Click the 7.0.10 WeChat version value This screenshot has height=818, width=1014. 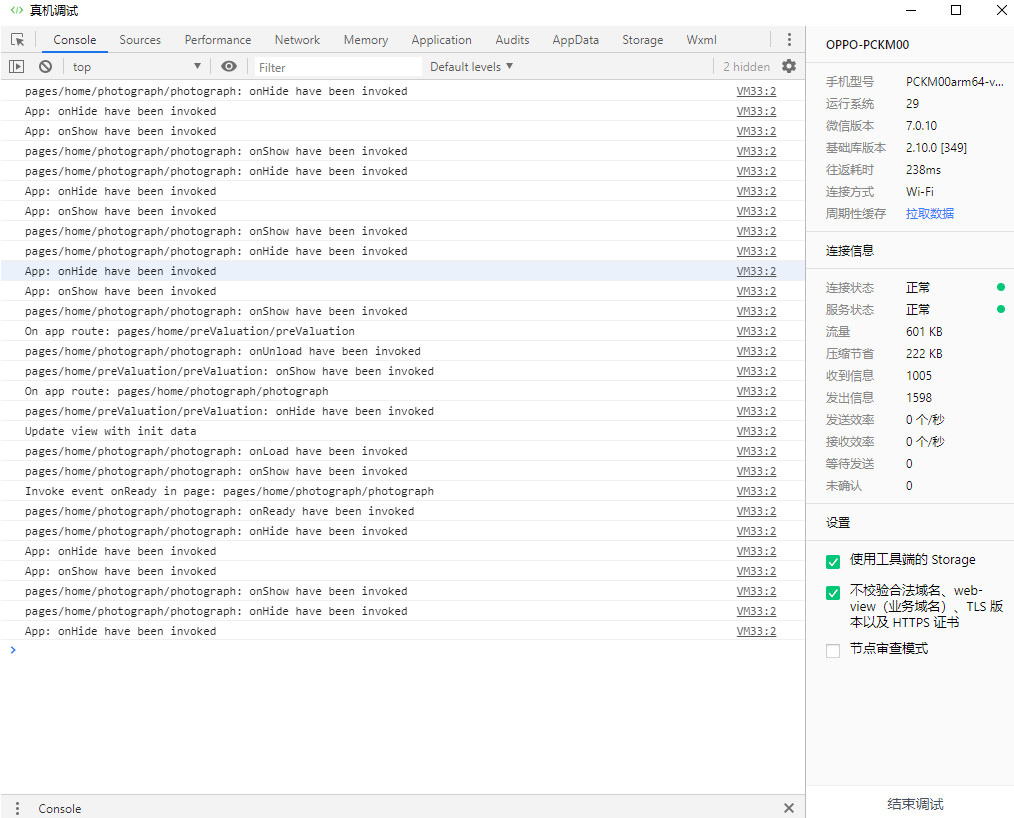921,125
